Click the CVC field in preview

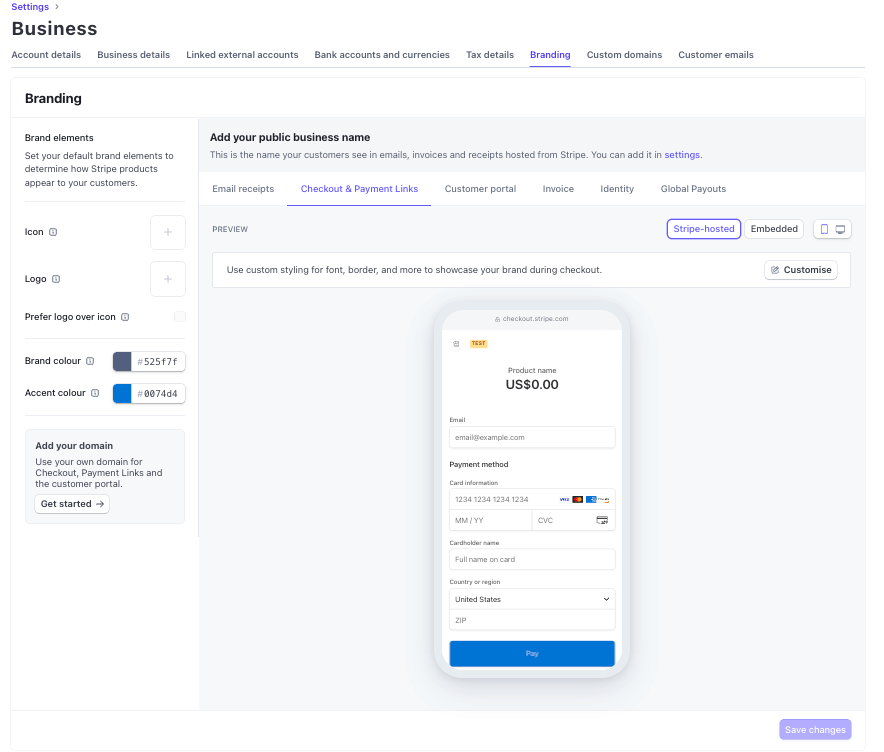573,520
